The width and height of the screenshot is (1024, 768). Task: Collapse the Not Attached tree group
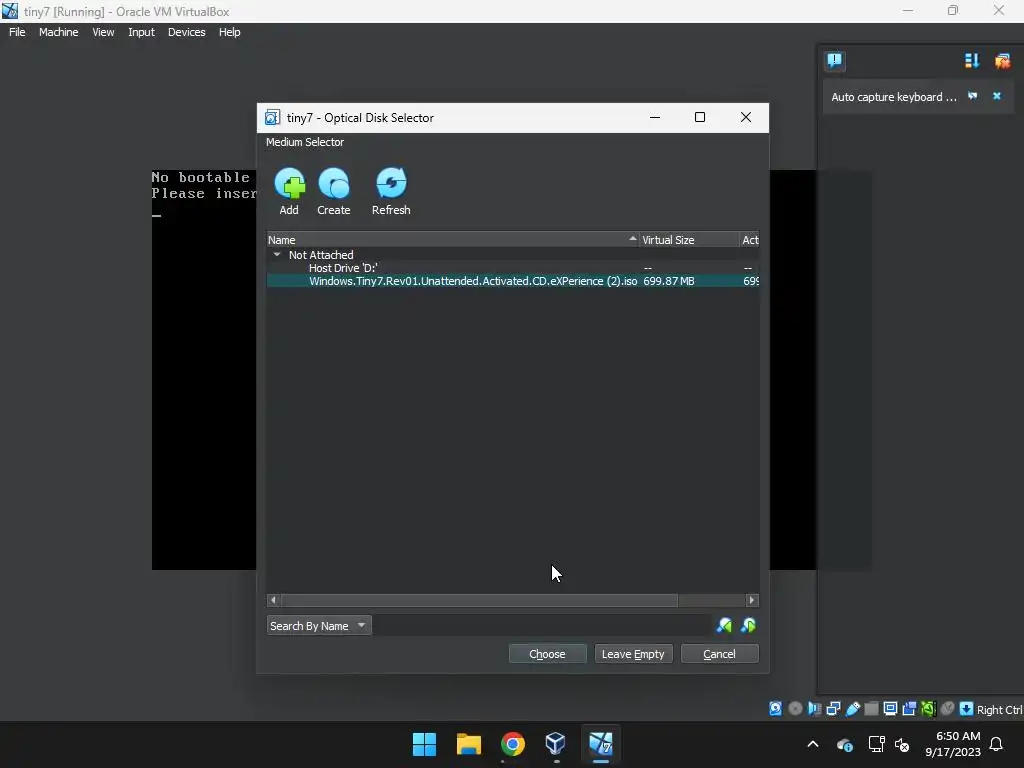tap(277, 255)
